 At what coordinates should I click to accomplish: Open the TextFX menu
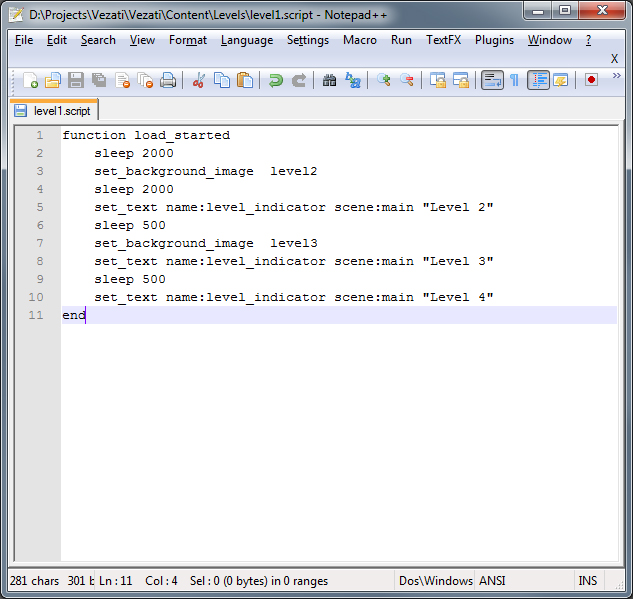[443, 40]
